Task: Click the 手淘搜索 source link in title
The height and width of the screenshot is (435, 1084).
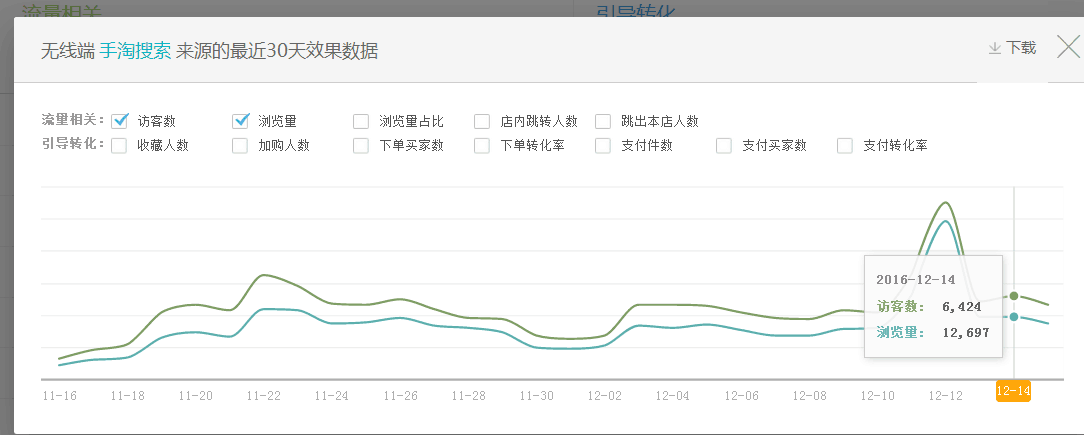Action: 136,52
